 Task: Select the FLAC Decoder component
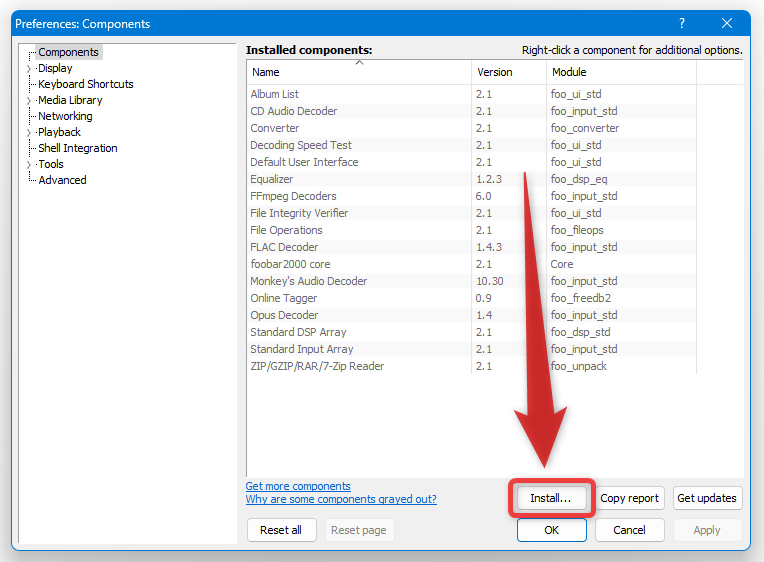pyautogui.click(x=471, y=247)
